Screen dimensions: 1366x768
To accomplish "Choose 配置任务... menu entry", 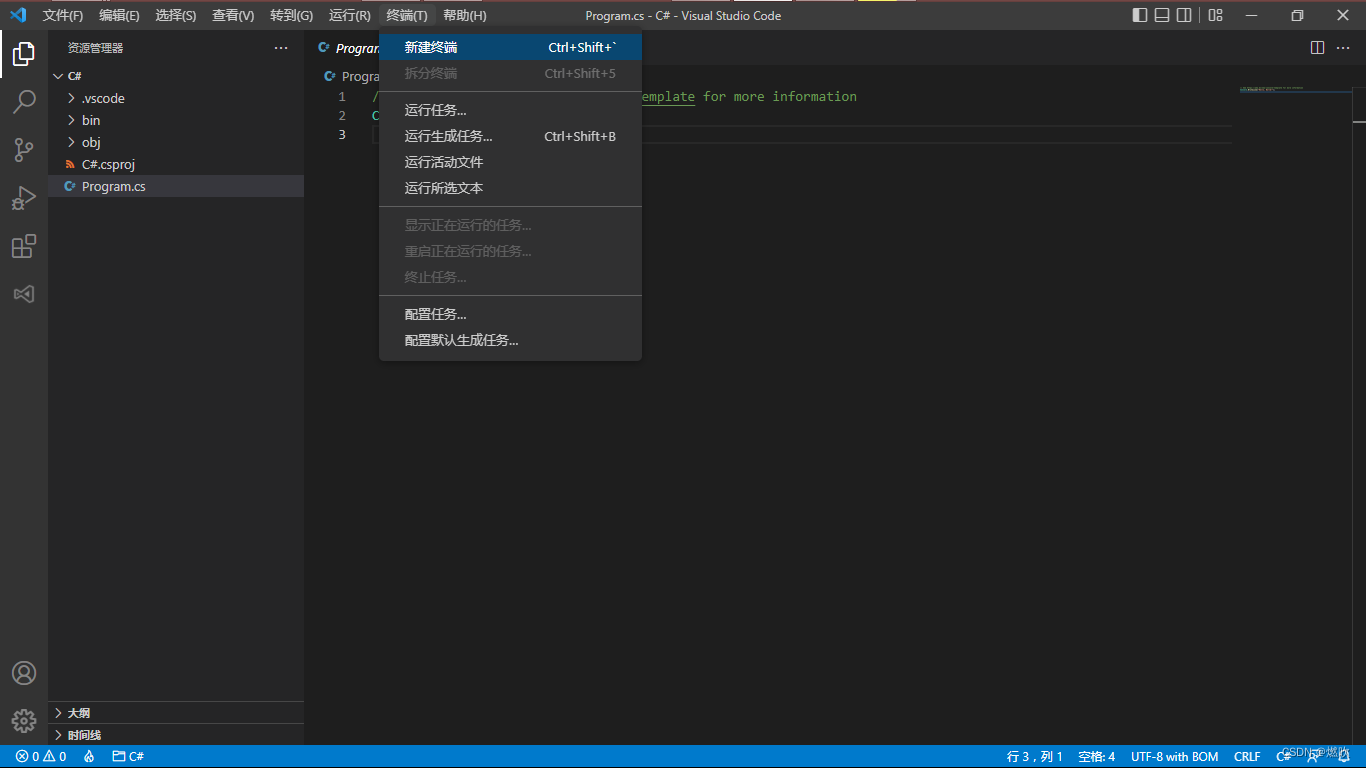I will coord(510,314).
